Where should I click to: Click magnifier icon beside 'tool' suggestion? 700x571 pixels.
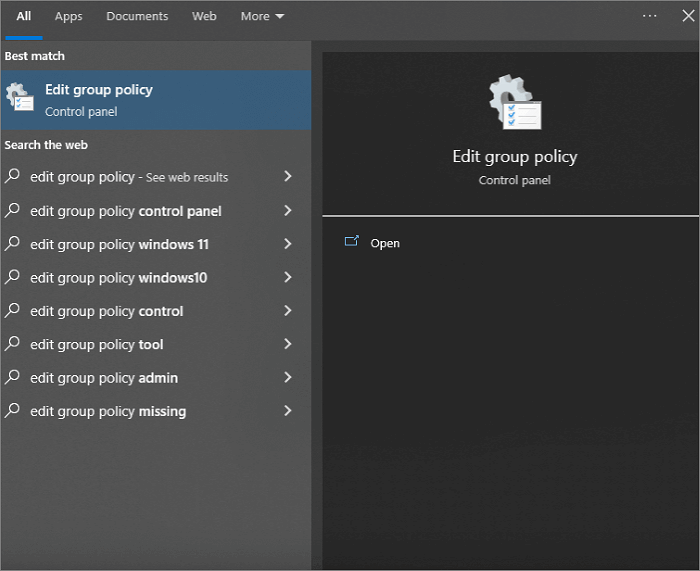[x=12, y=343]
